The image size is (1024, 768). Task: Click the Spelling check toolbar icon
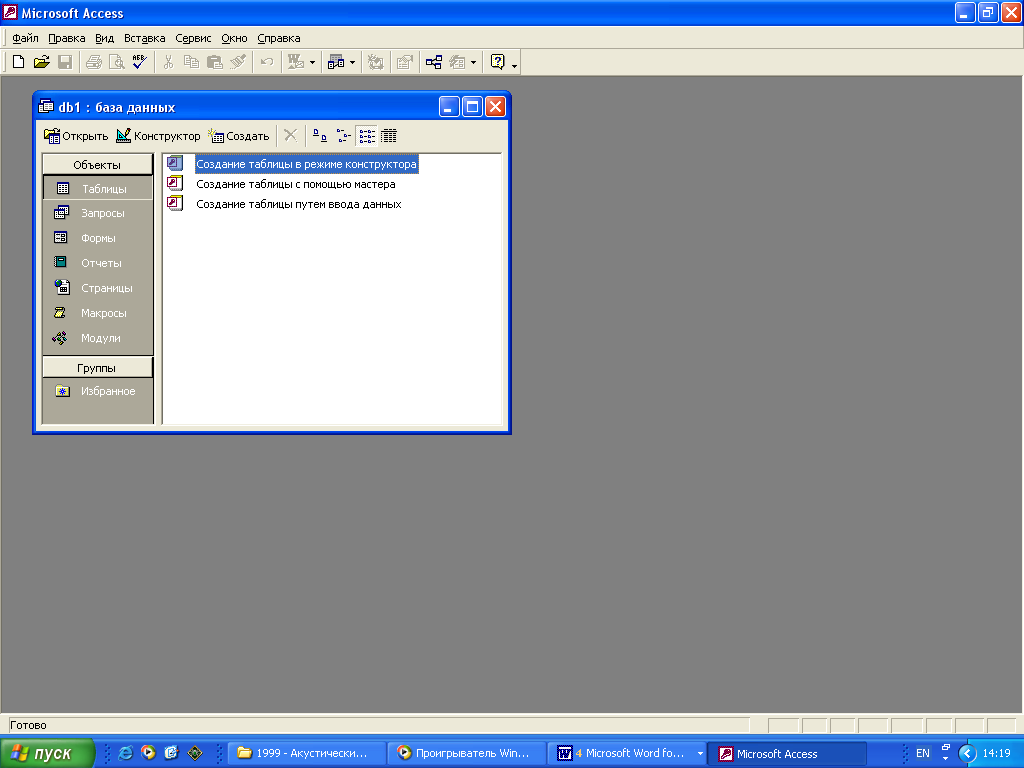139,62
